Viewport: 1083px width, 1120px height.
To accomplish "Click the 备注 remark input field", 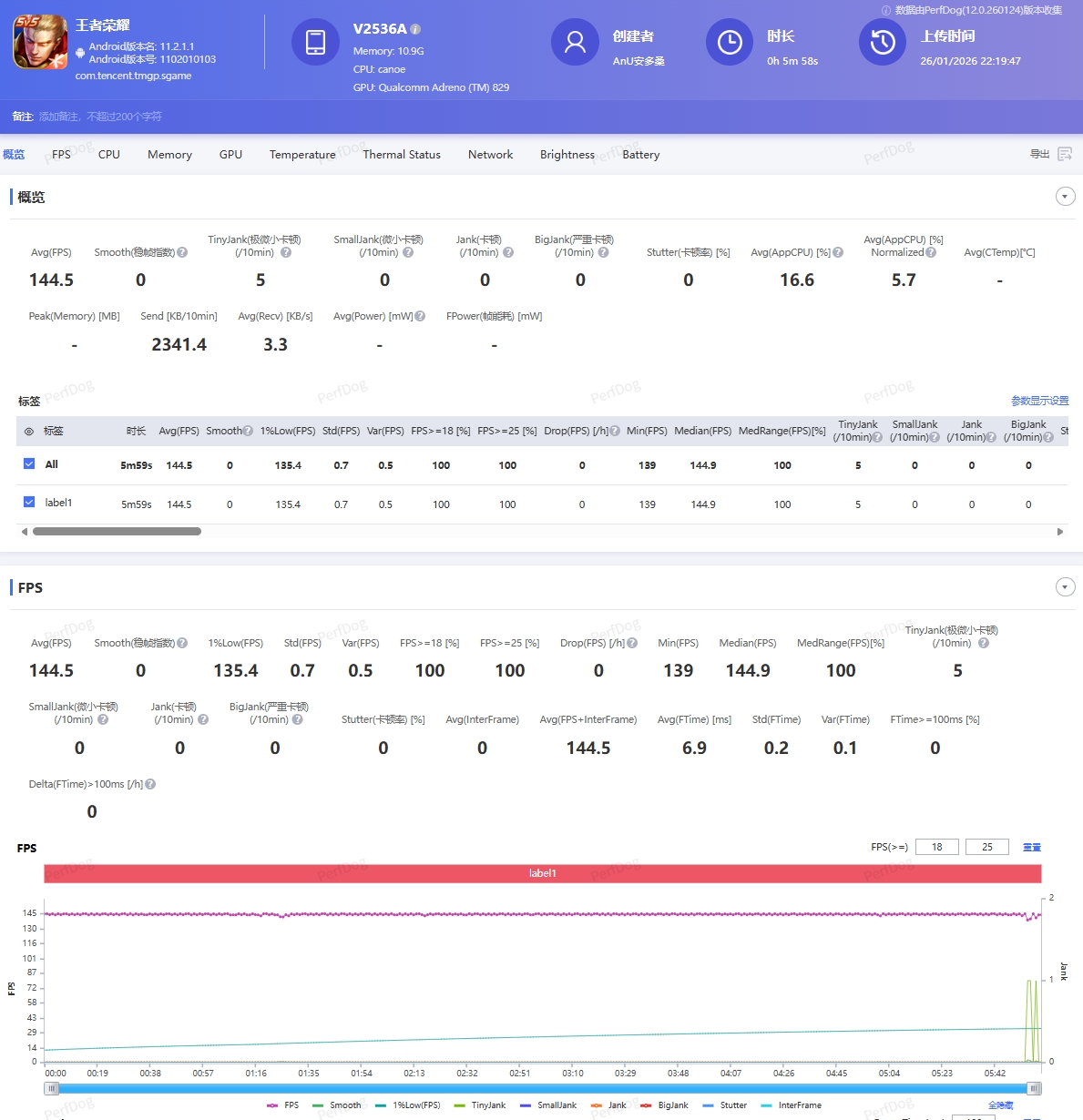I will click(x=100, y=117).
